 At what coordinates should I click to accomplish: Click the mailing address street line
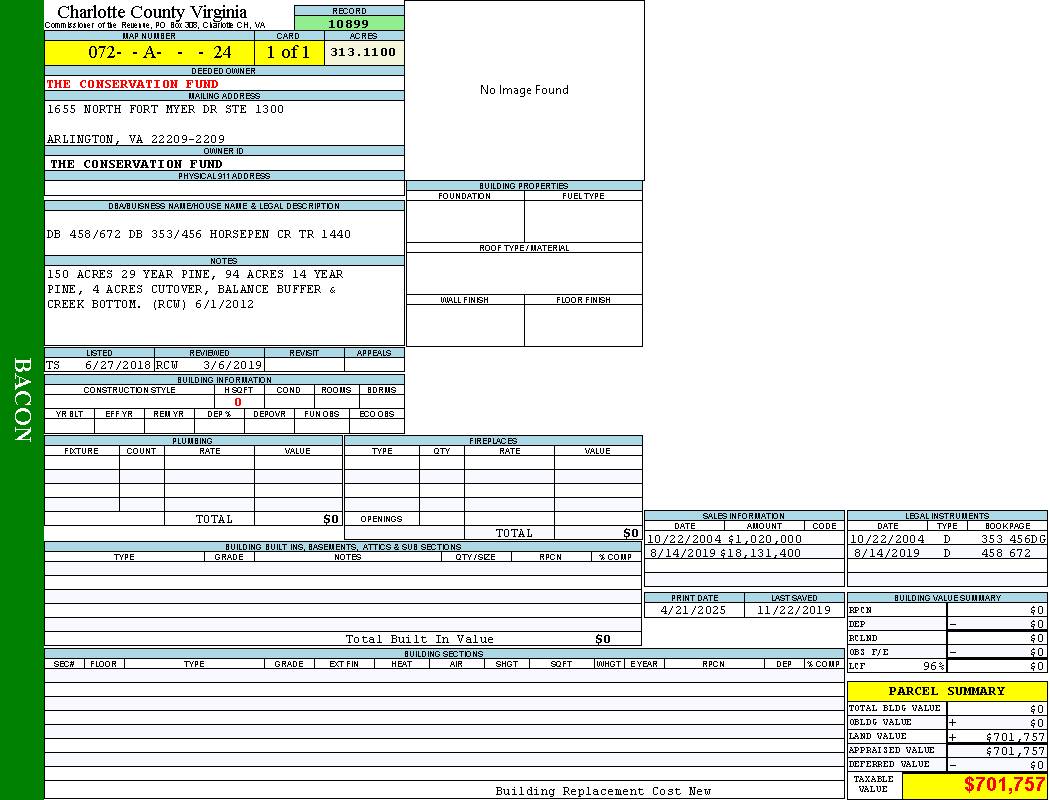(165, 109)
